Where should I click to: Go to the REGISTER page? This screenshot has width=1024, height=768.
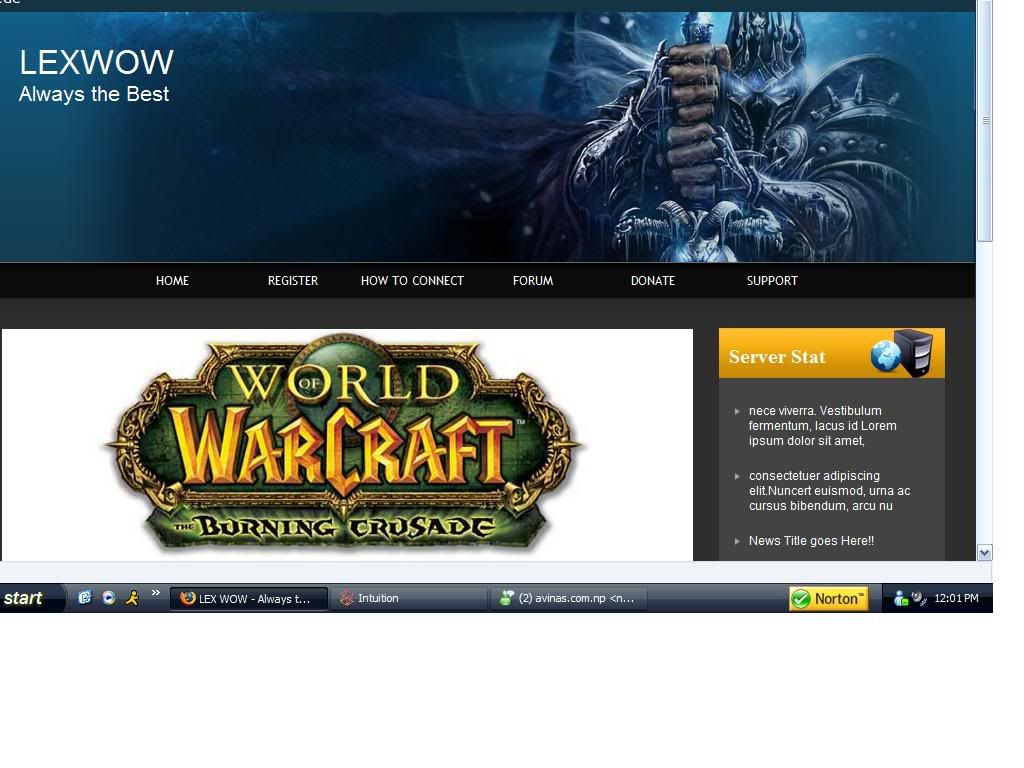(293, 281)
